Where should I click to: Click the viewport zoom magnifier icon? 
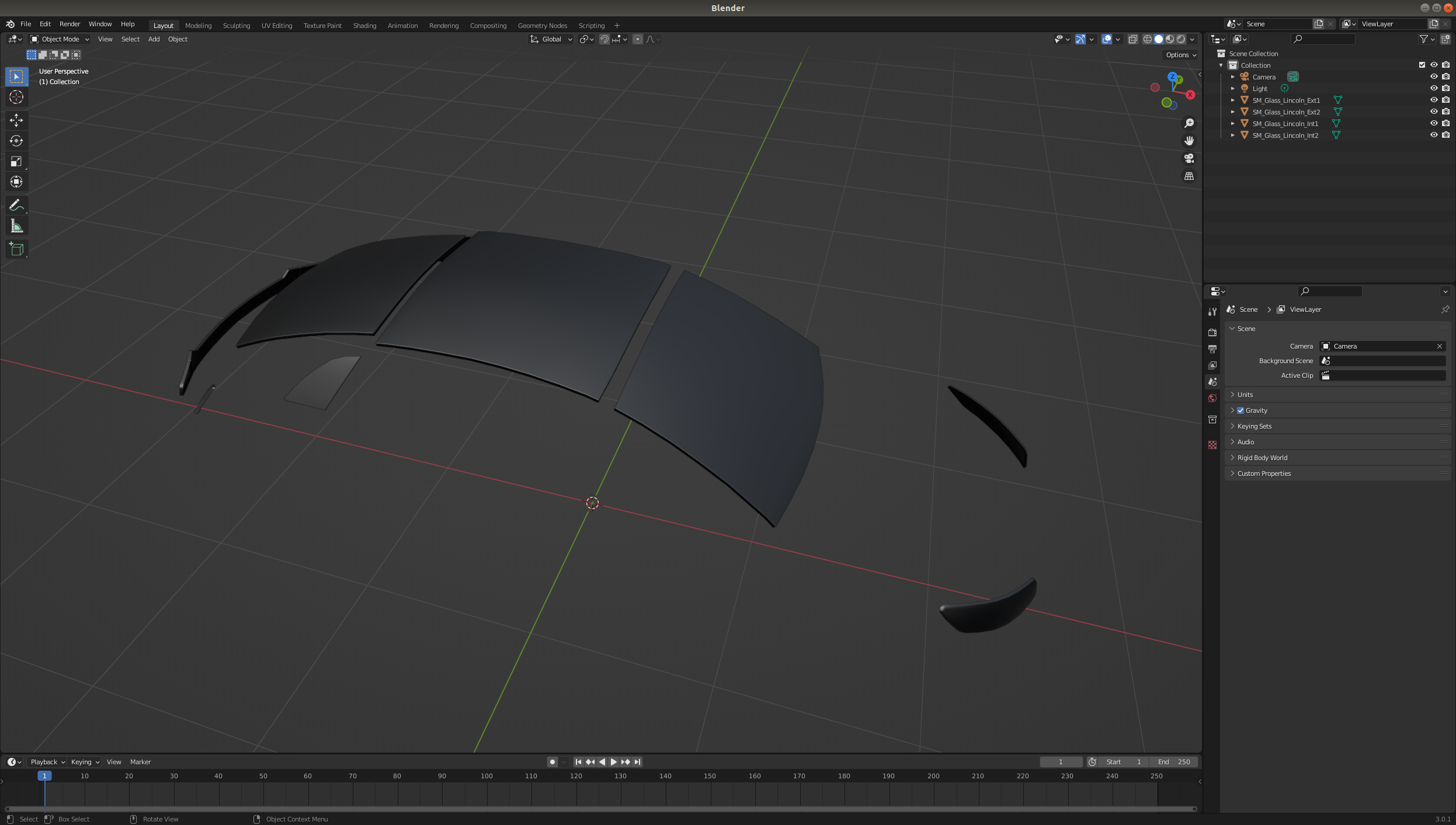pos(1189,123)
